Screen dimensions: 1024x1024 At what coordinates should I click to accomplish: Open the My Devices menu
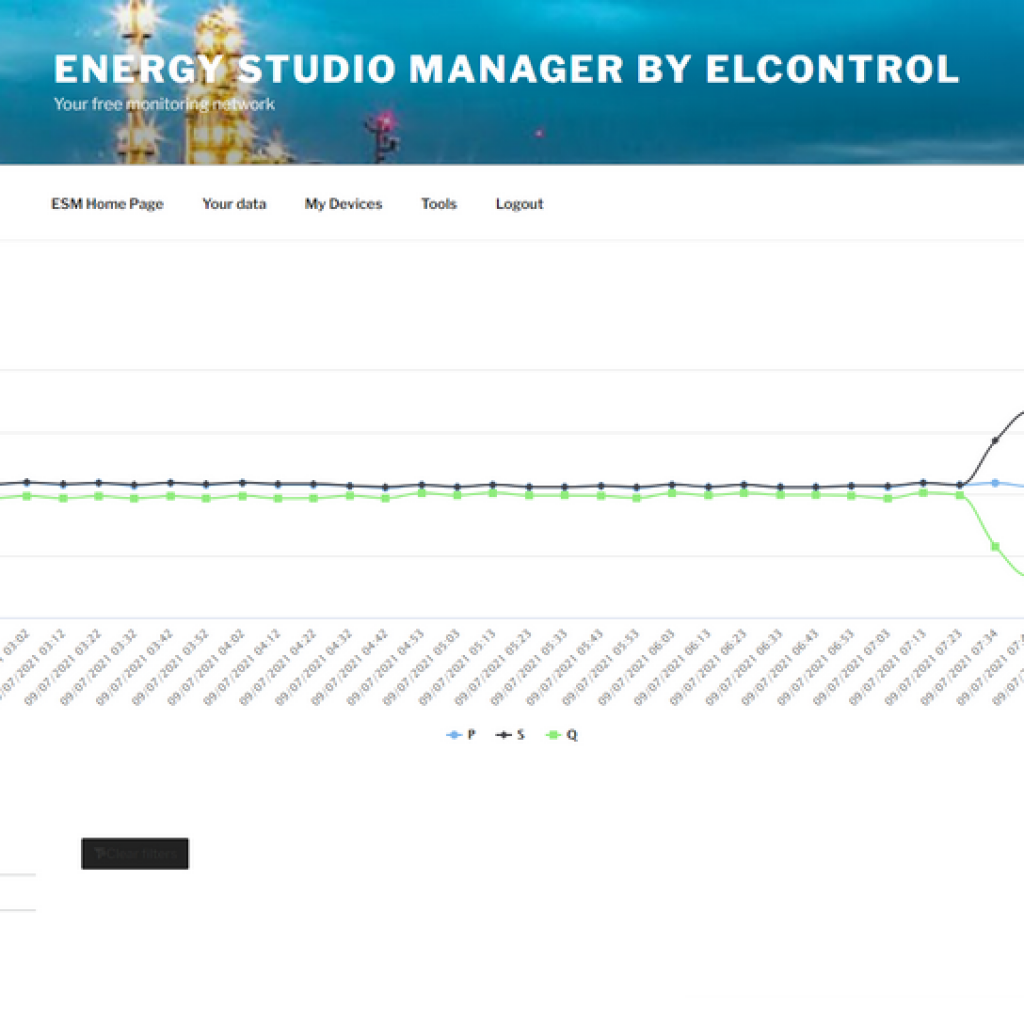tap(343, 204)
